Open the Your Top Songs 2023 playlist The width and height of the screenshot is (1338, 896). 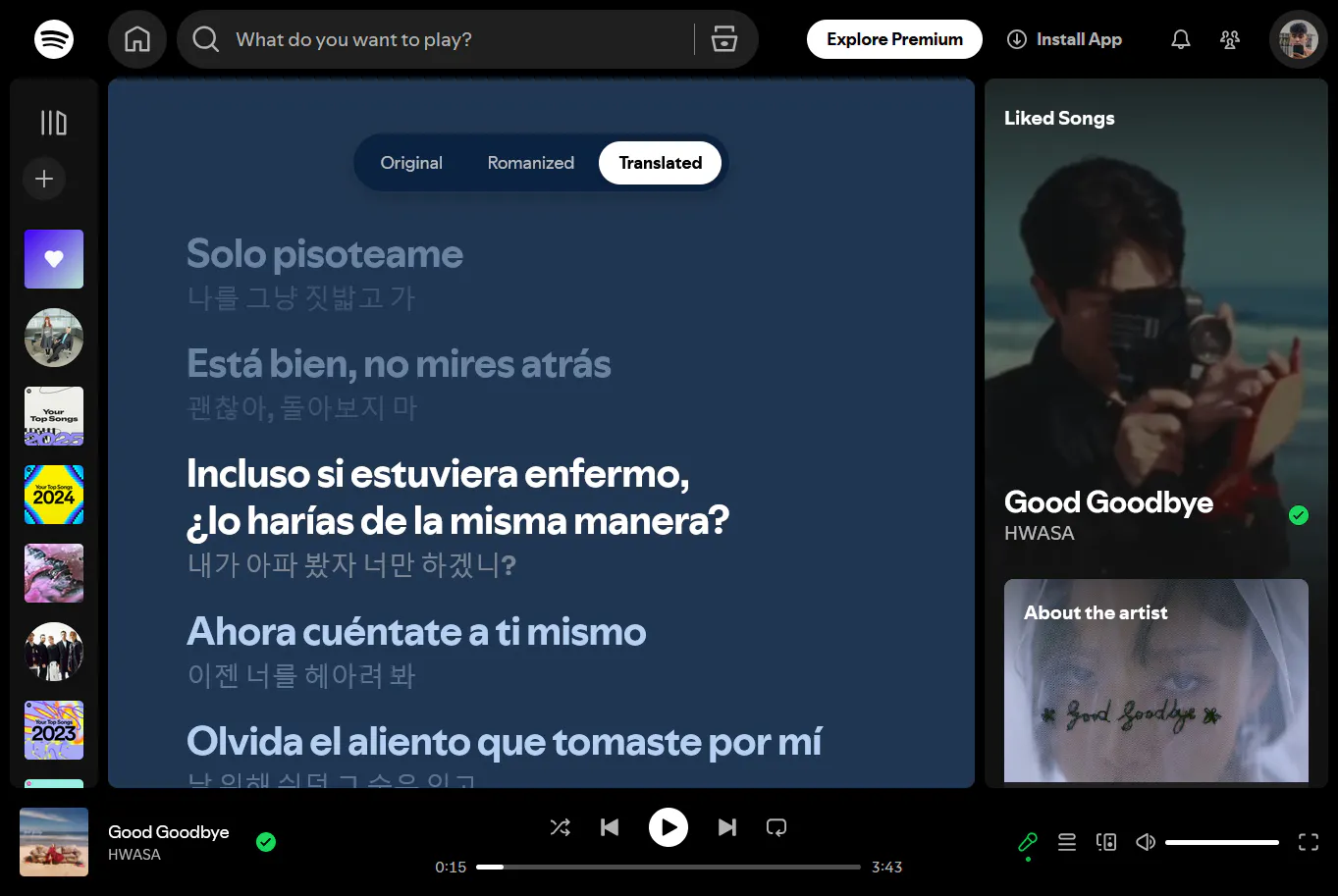[54, 730]
